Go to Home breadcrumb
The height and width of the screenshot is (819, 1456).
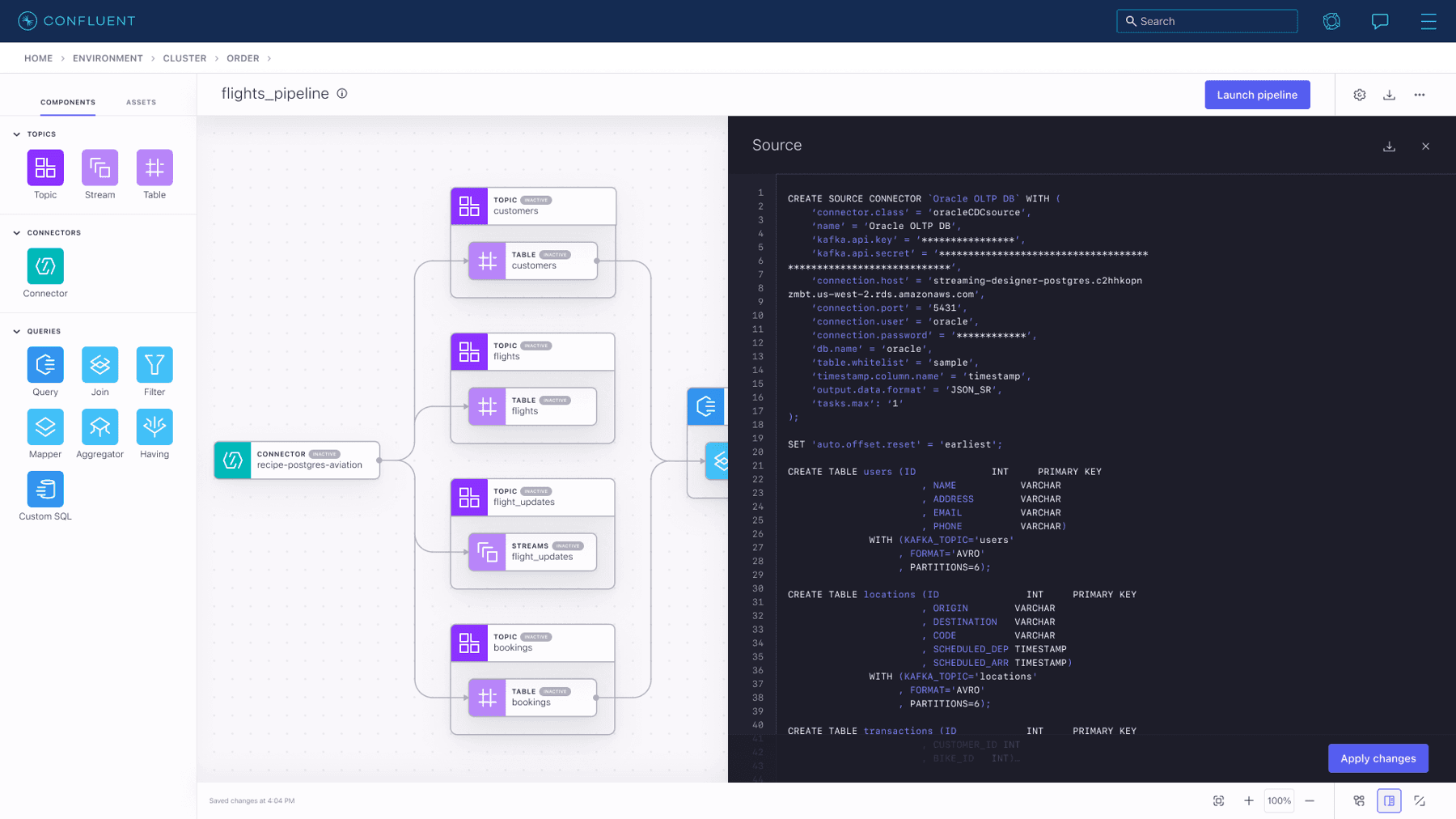click(x=38, y=58)
